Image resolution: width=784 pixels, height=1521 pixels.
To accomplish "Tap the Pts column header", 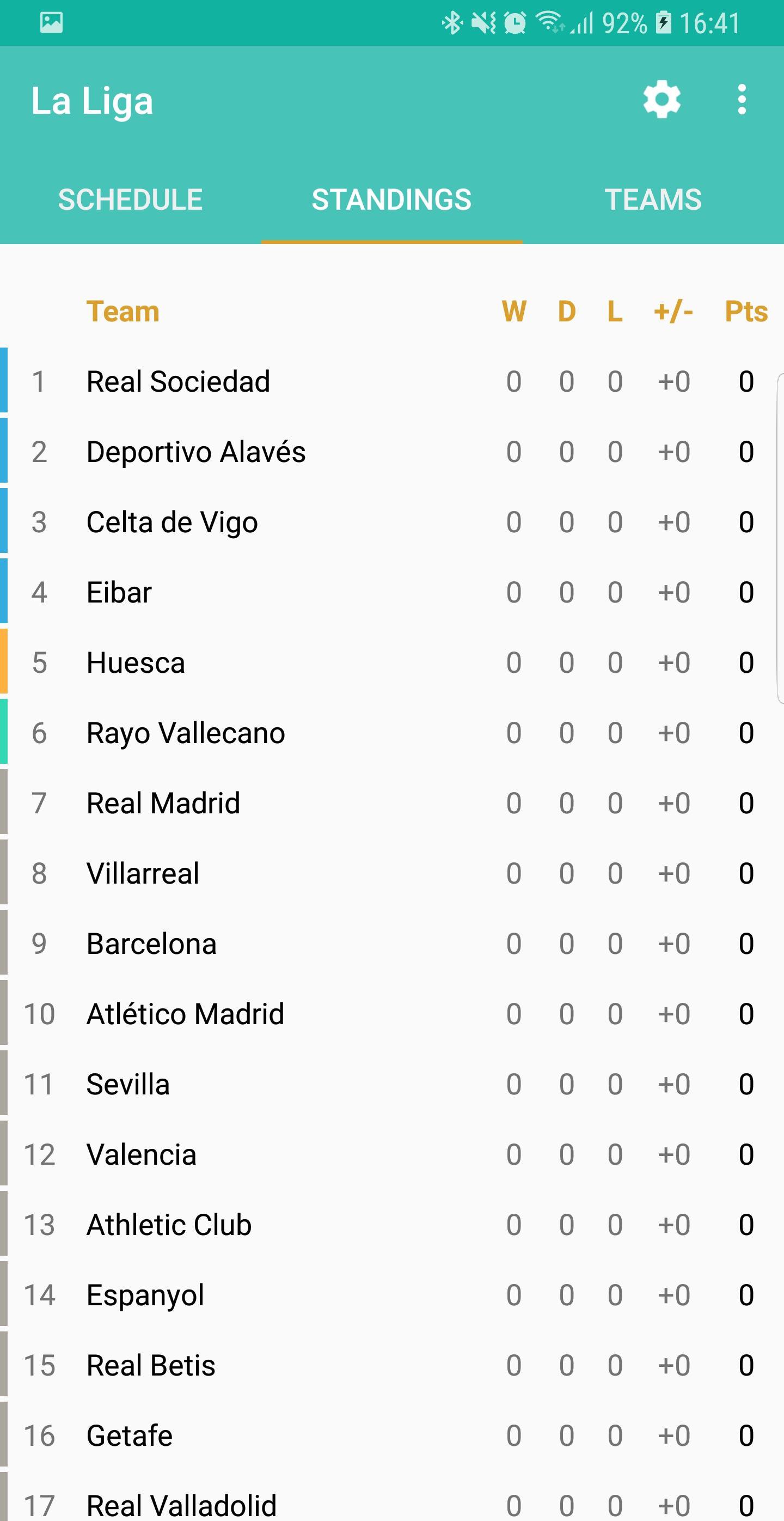I will point(746,311).
